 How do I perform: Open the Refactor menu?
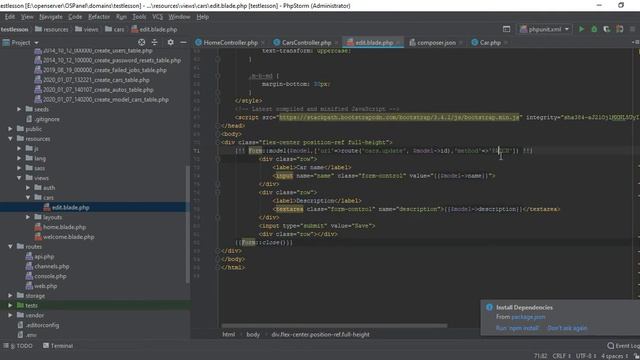click(99, 17)
